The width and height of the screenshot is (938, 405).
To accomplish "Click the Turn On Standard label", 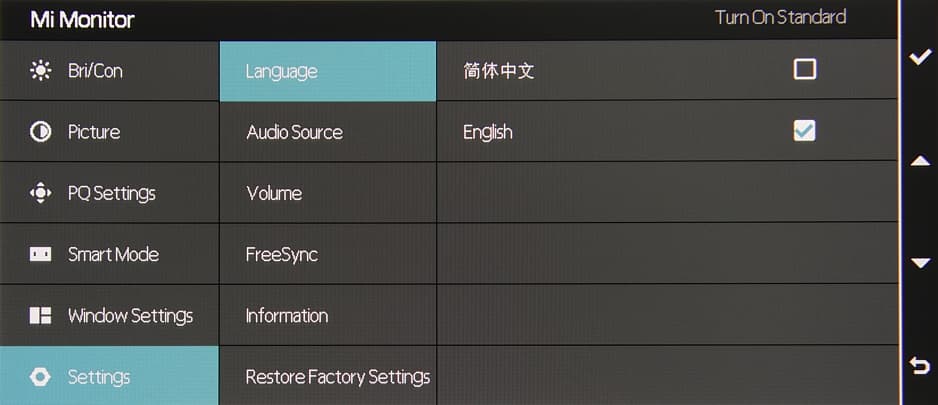I will (x=780, y=17).
